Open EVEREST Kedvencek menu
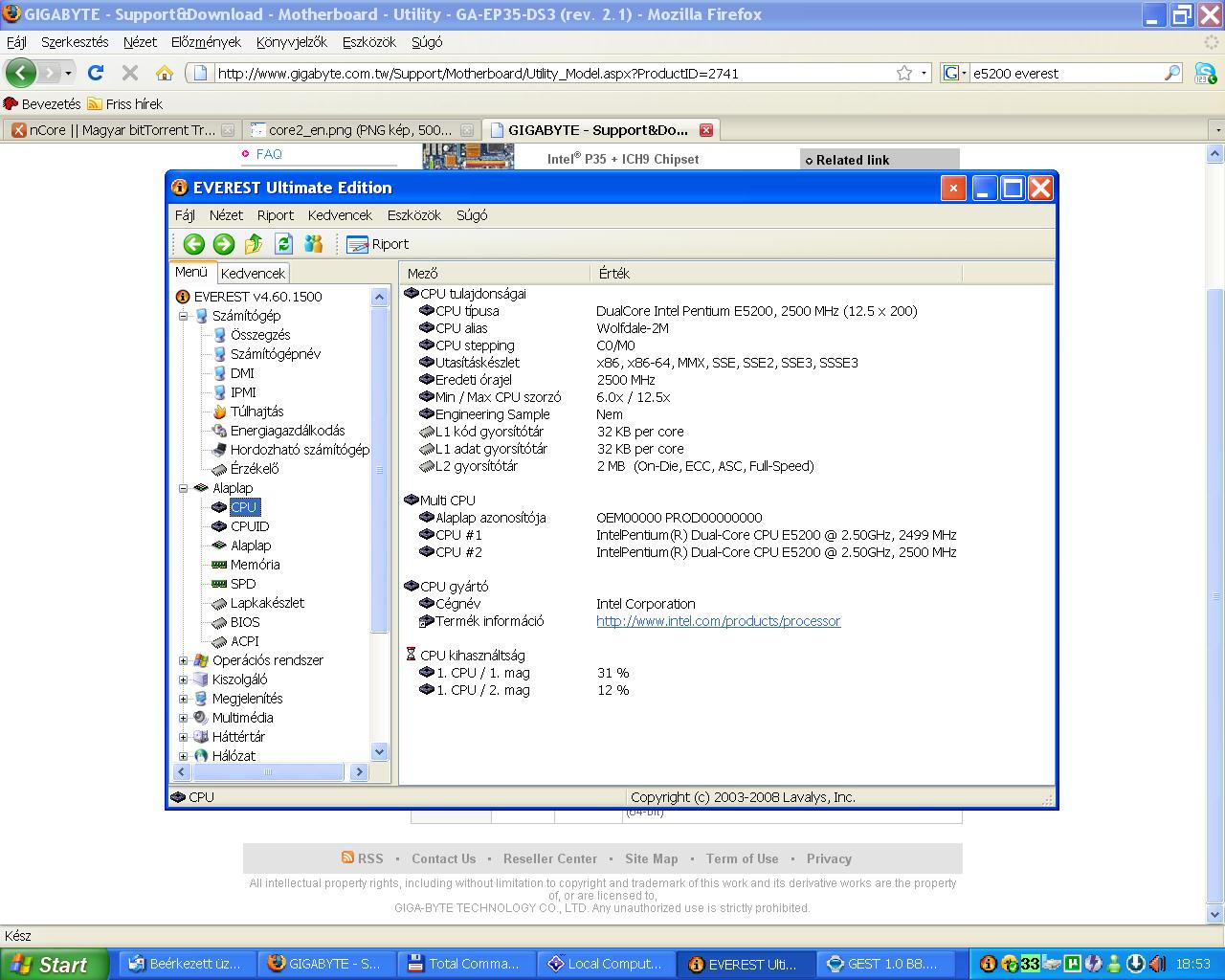Image resolution: width=1225 pixels, height=980 pixels. (x=340, y=215)
